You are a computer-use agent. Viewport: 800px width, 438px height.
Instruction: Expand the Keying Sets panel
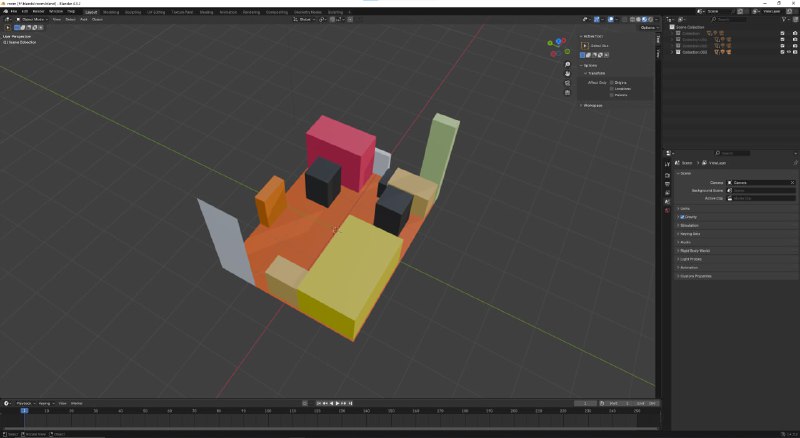[690, 234]
